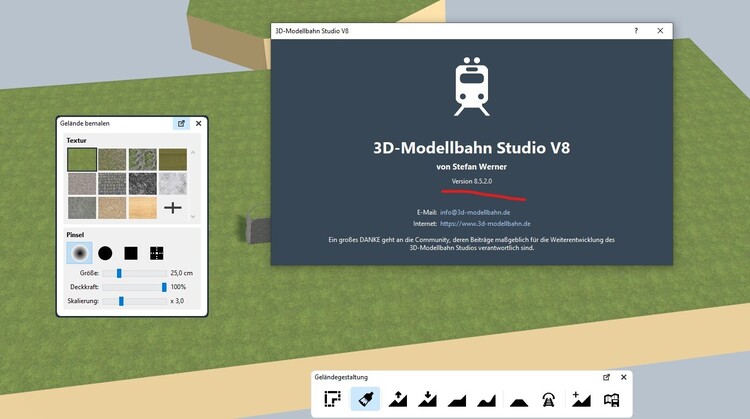Close the Gelände bemalen panel
The width and height of the screenshot is (750, 419).
click(x=199, y=123)
